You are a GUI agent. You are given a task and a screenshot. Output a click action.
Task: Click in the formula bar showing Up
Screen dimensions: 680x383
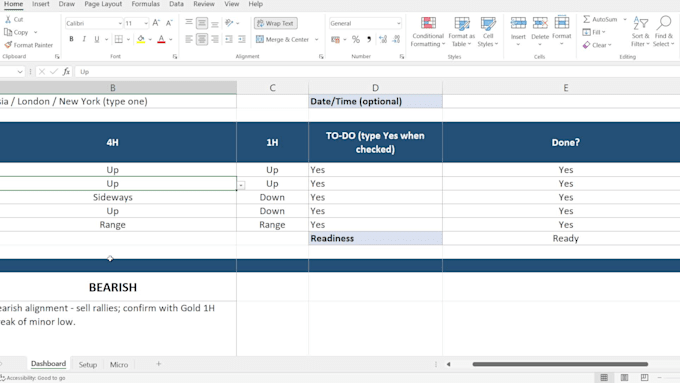click(377, 72)
